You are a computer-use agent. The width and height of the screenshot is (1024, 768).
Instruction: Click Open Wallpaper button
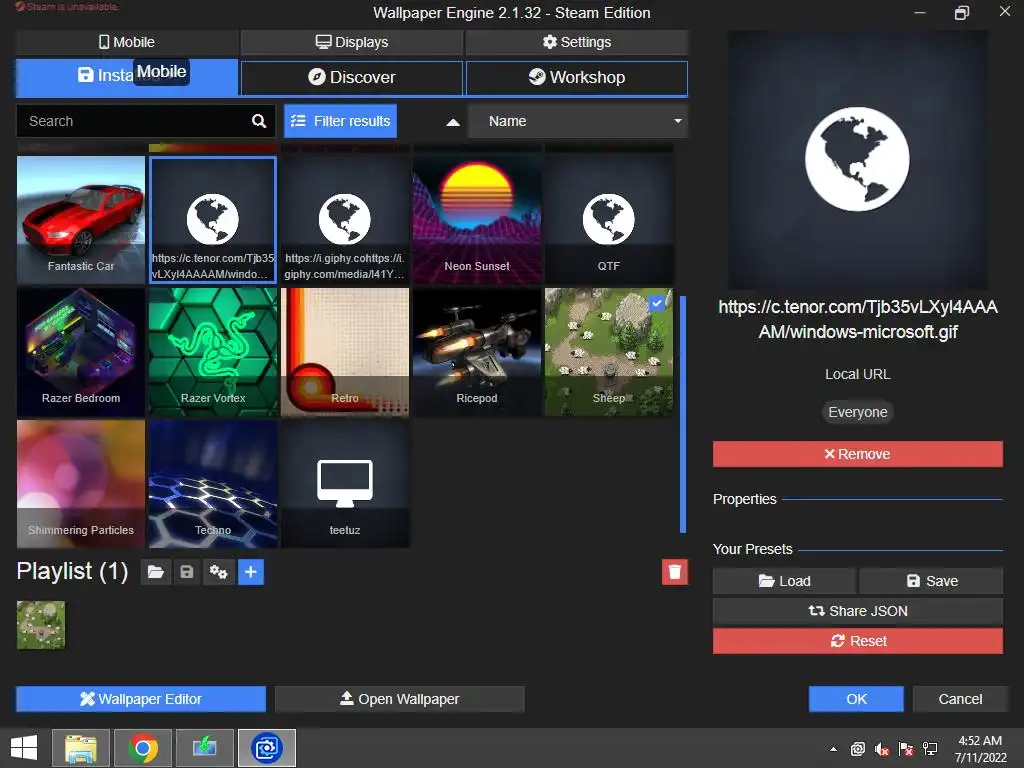click(400, 699)
